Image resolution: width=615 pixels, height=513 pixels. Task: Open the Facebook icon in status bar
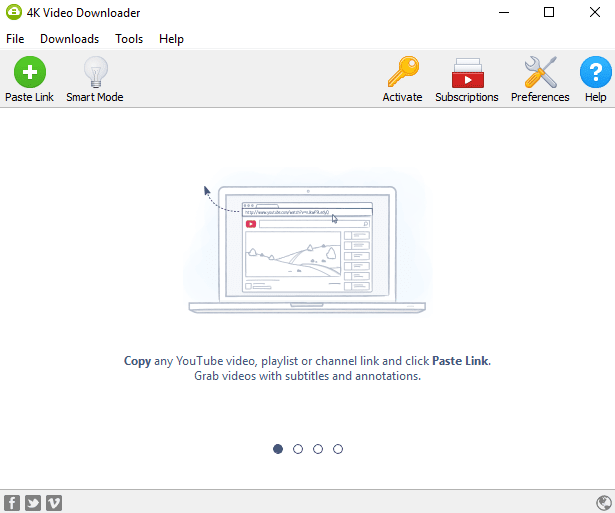pyautogui.click(x=12, y=503)
